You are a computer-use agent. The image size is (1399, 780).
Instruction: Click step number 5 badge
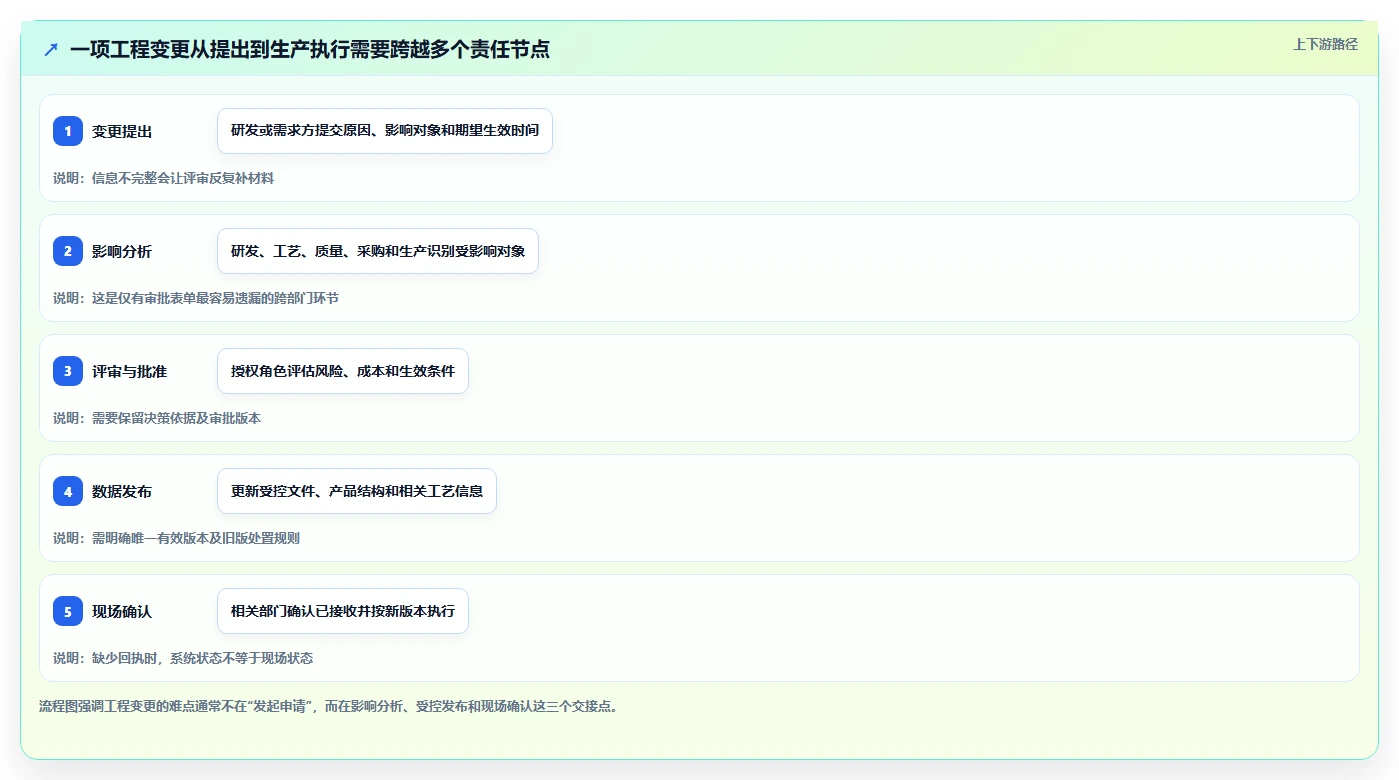68,611
